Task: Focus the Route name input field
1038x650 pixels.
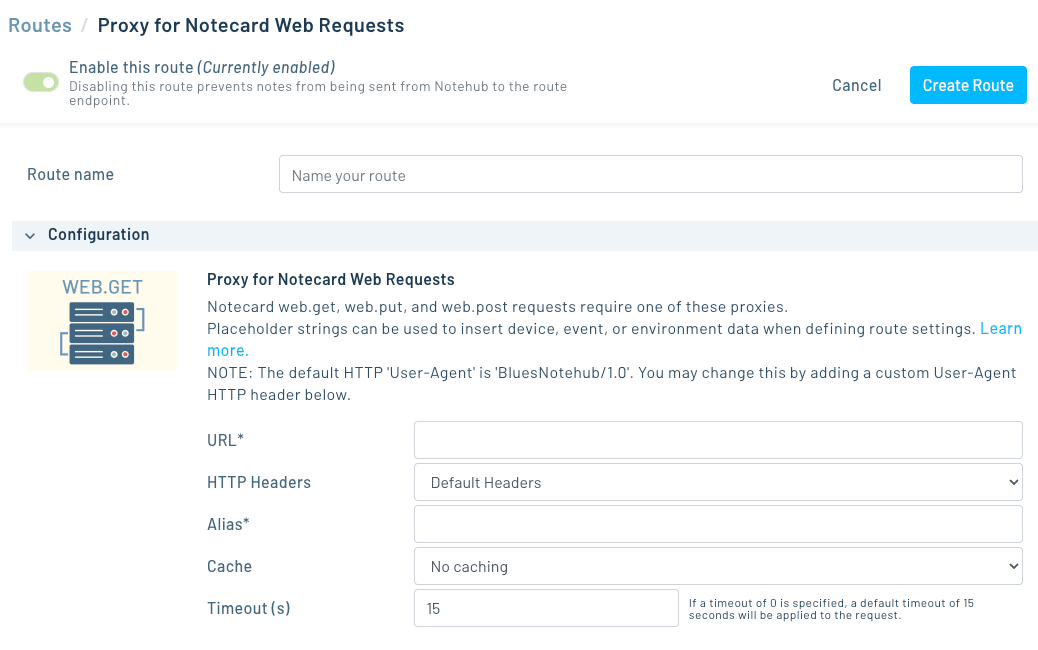Action: [650, 175]
